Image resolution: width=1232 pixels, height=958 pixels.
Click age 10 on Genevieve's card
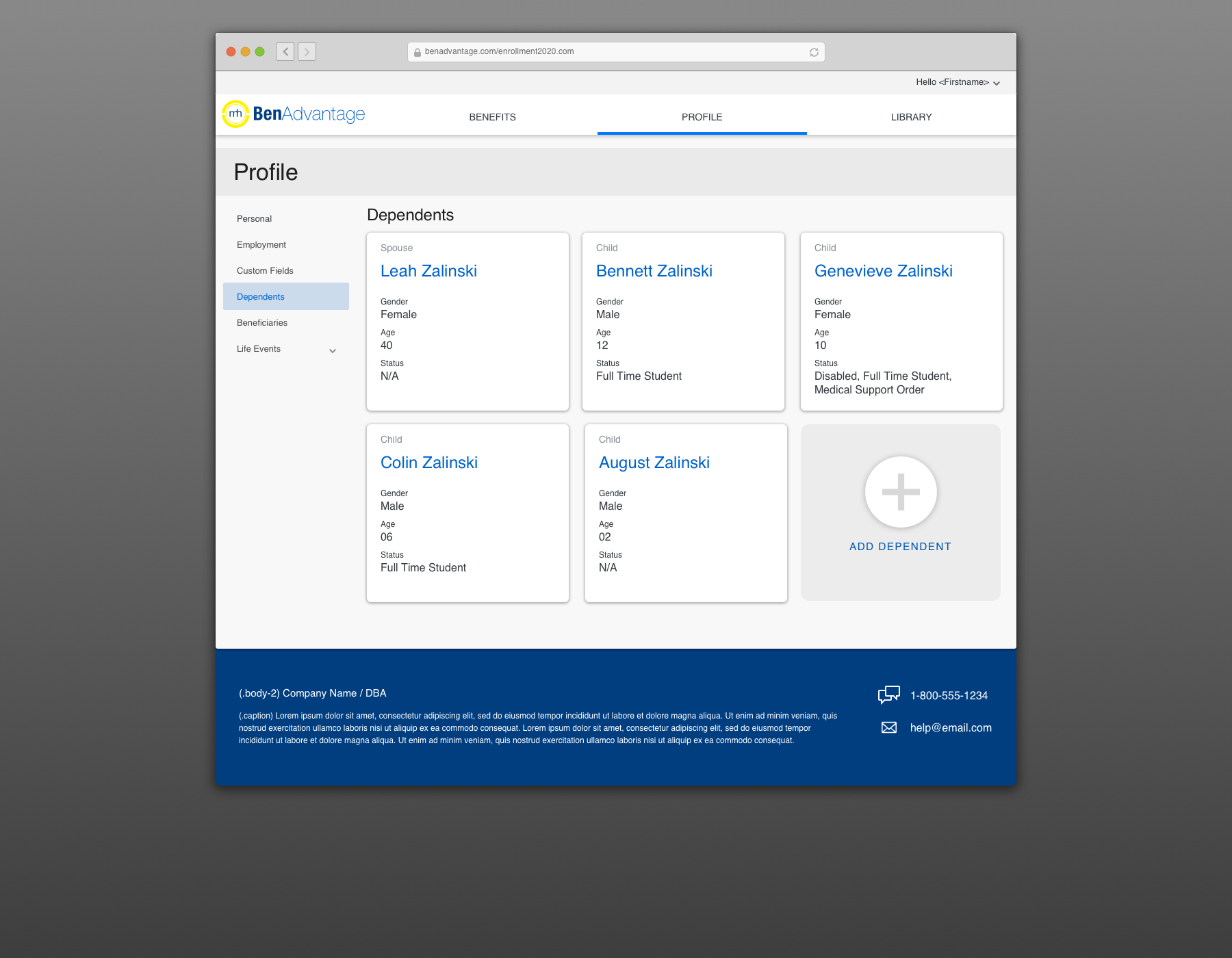(x=821, y=346)
